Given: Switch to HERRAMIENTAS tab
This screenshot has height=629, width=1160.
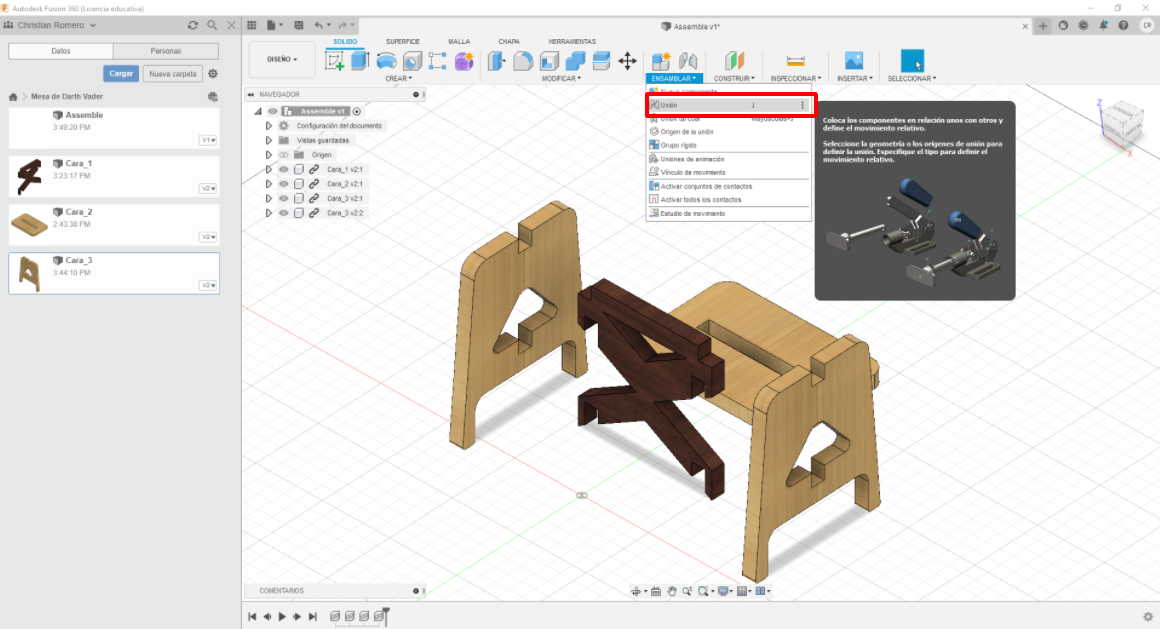Looking at the screenshot, I should [x=572, y=42].
